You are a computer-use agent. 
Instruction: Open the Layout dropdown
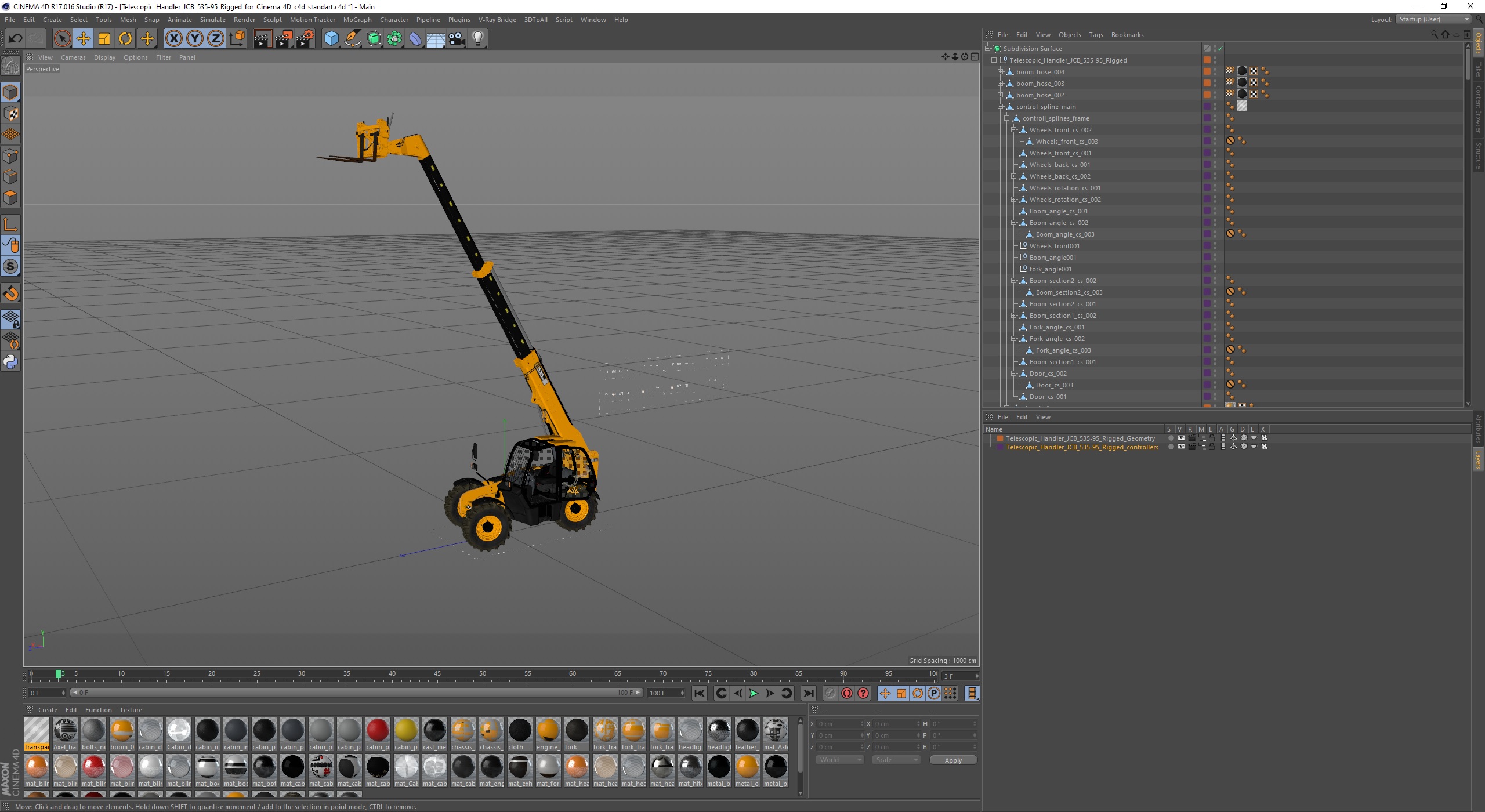[1433, 20]
